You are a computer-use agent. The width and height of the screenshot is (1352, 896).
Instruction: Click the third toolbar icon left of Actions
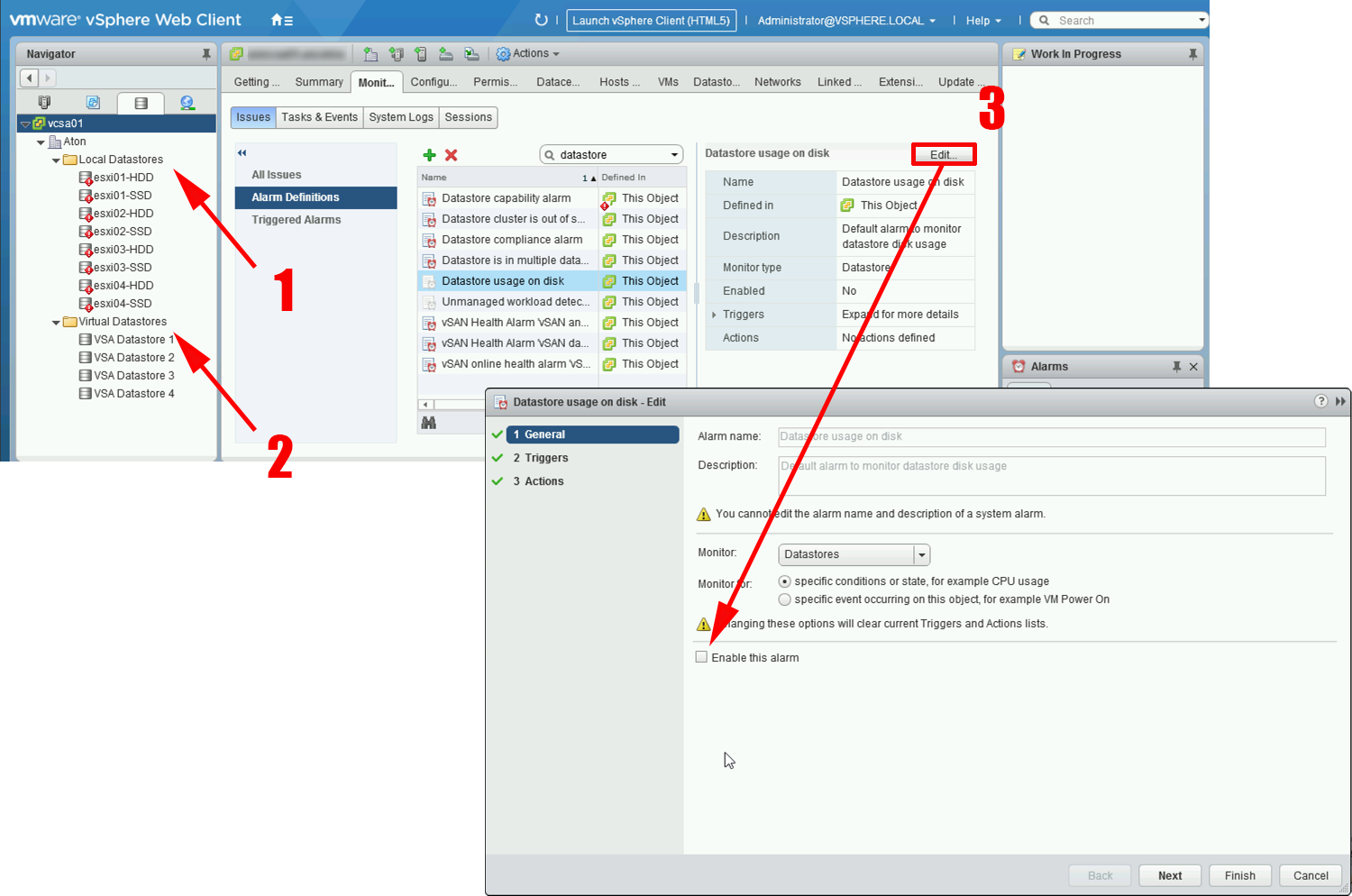pyautogui.click(x=421, y=54)
